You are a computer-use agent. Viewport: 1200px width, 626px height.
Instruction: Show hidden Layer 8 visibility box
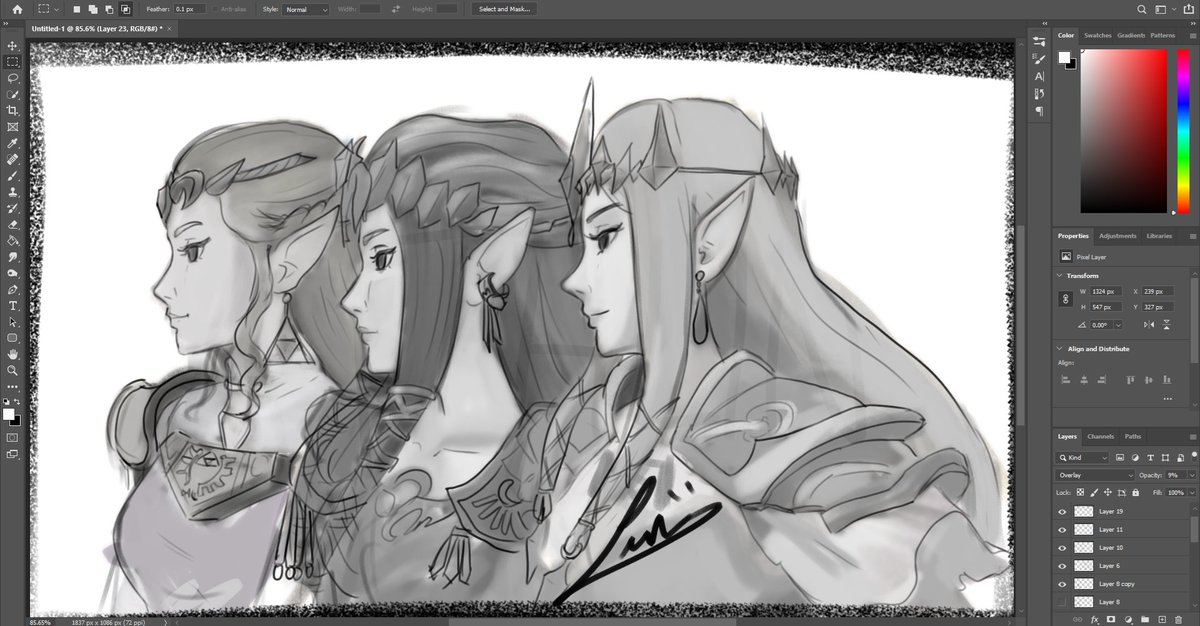[x=1062, y=601]
